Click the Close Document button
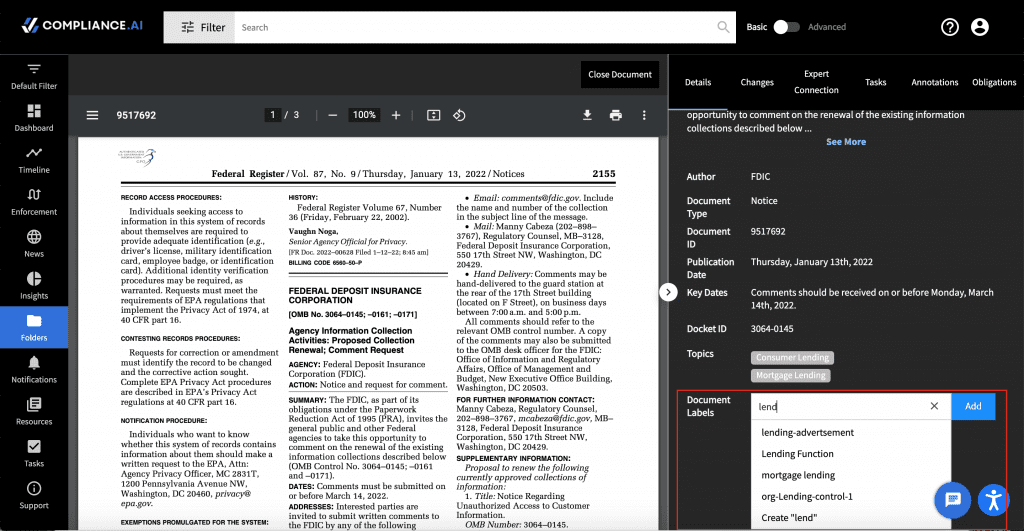The width and height of the screenshot is (1024, 531). [620, 74]
